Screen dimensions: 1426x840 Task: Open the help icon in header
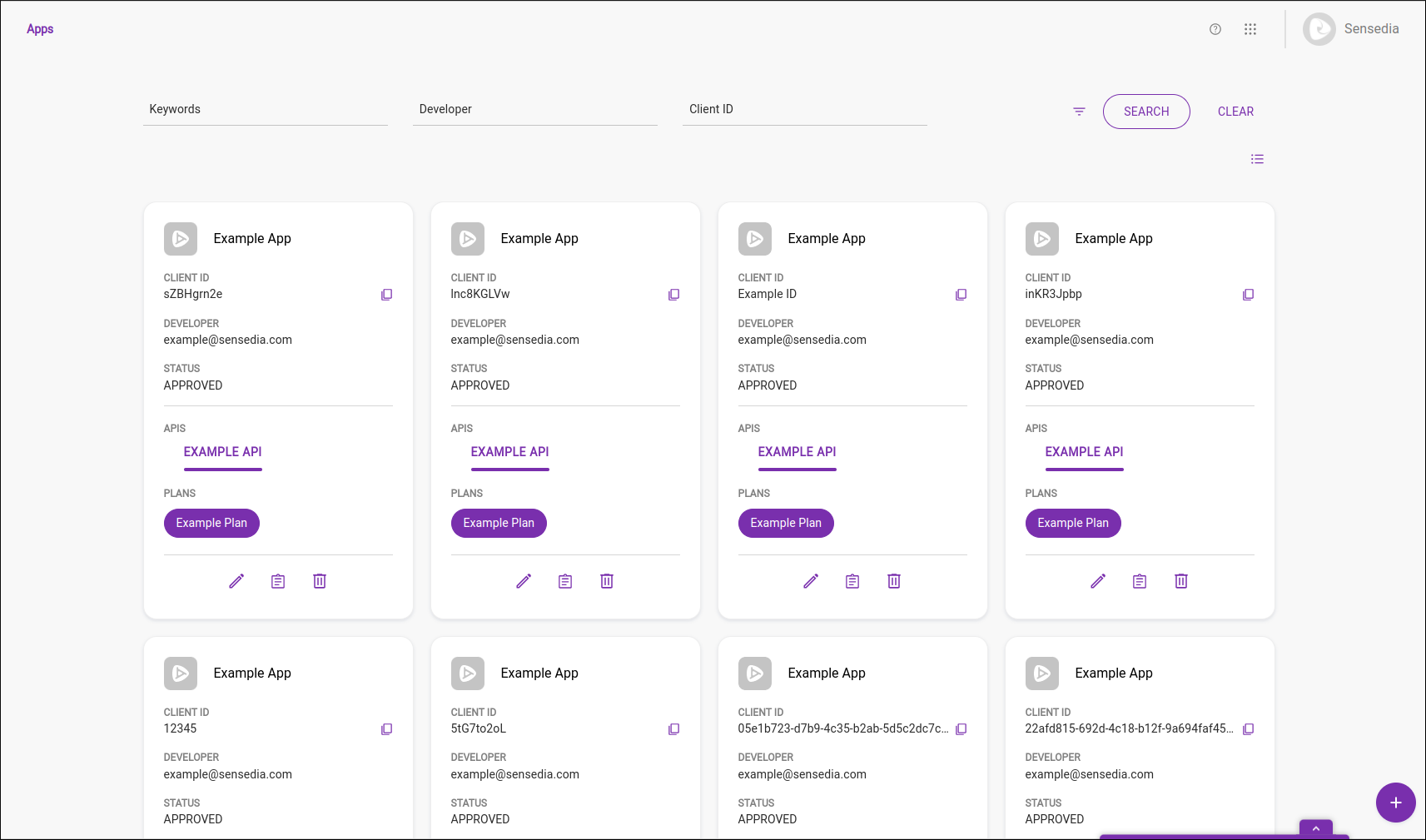click(x=1215, y=29)
